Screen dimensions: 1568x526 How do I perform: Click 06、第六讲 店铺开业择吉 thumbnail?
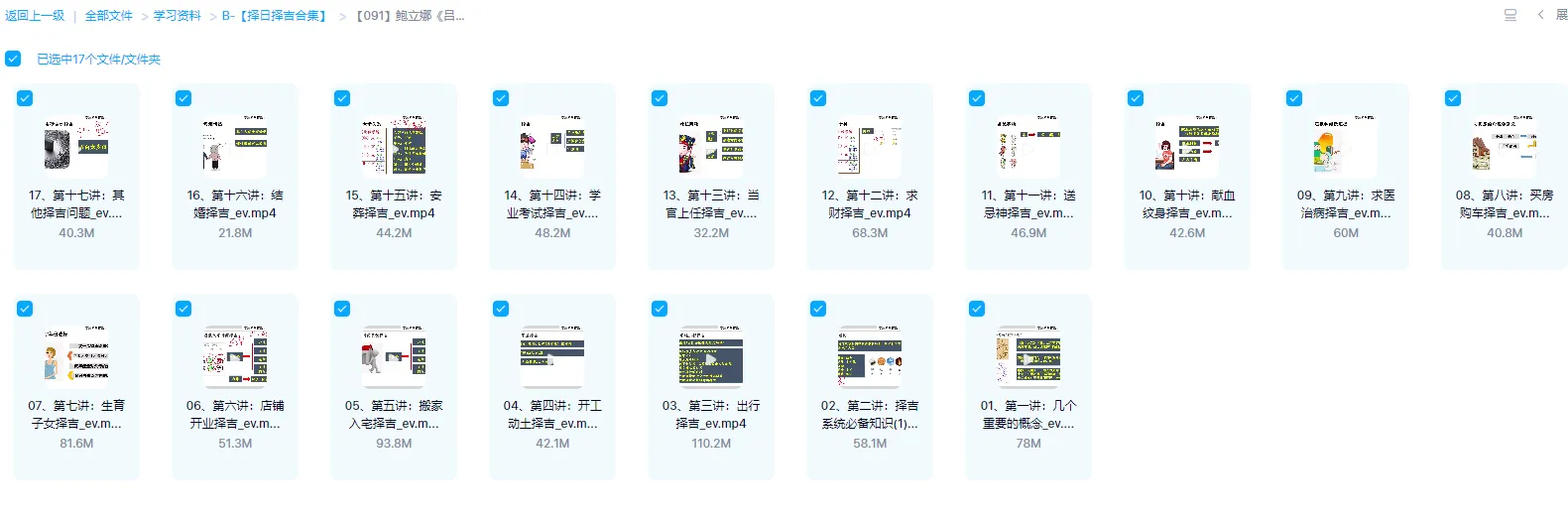tap(235, 356)
